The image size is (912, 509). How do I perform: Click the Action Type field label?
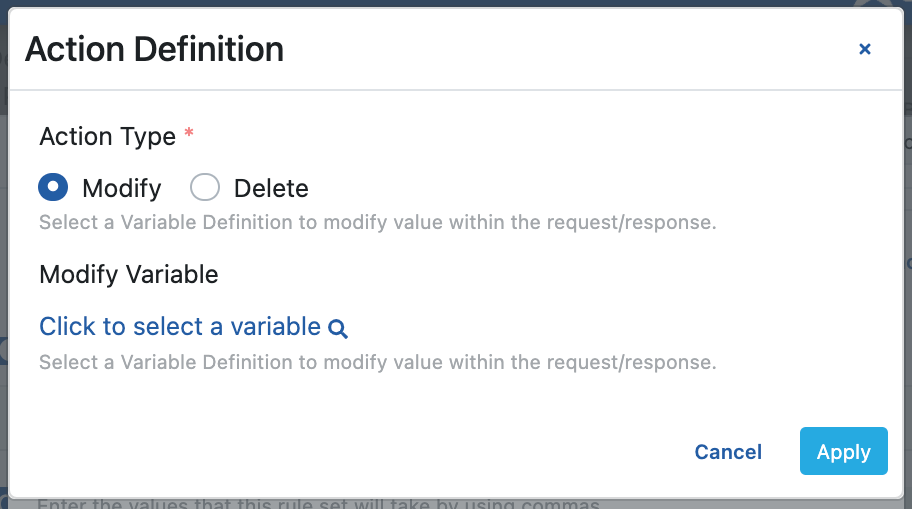tap(107, 136)
